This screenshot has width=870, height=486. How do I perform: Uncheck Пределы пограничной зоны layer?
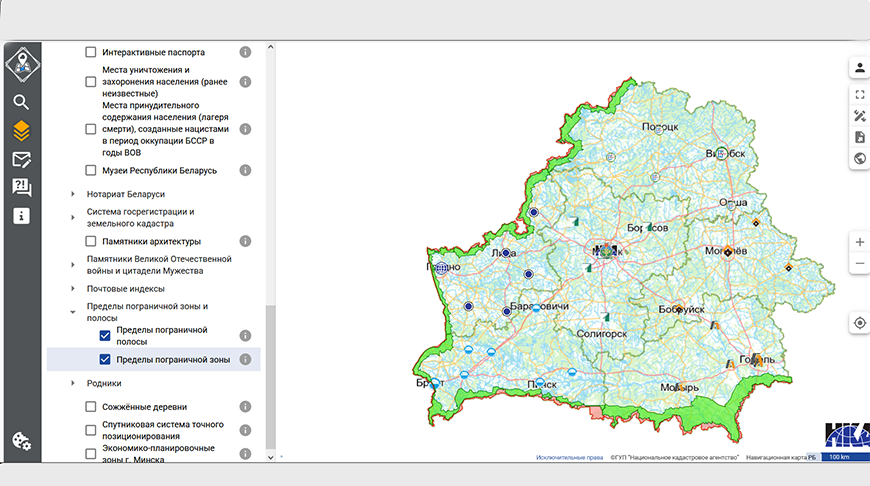click(105, 360)
